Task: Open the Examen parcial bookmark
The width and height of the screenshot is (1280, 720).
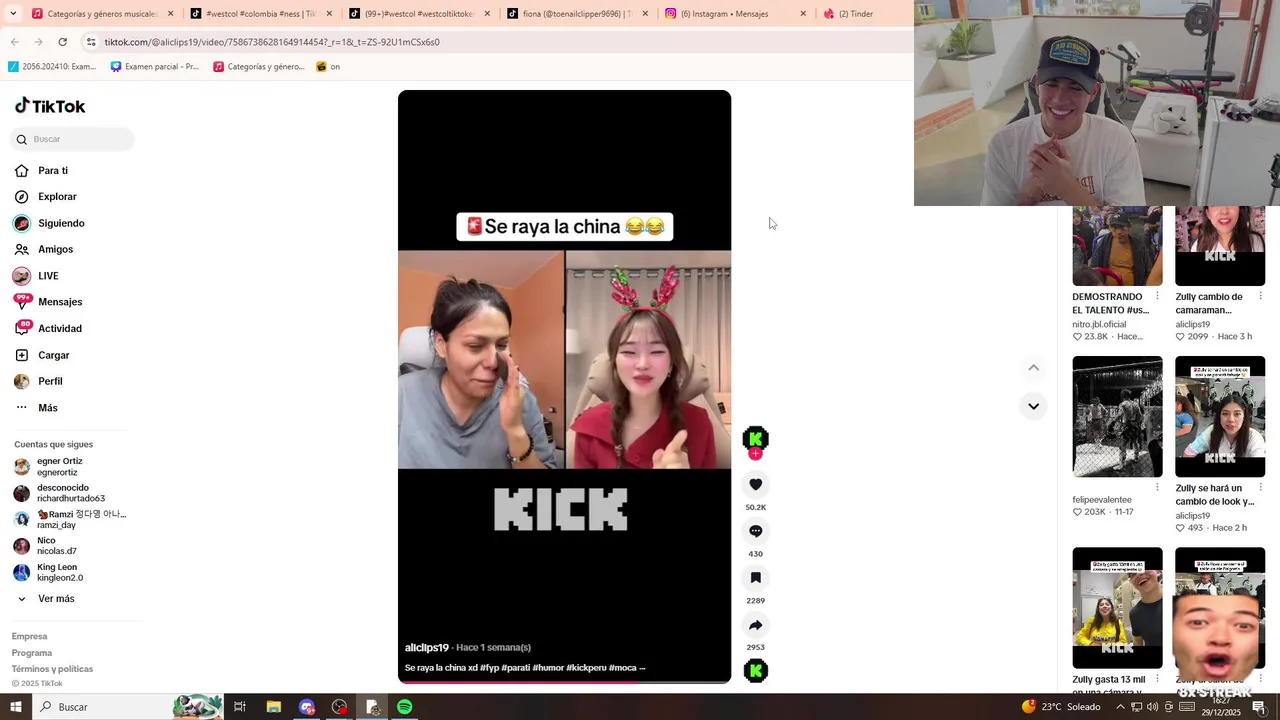Action: pyautogui.click(x=155, y=67)
